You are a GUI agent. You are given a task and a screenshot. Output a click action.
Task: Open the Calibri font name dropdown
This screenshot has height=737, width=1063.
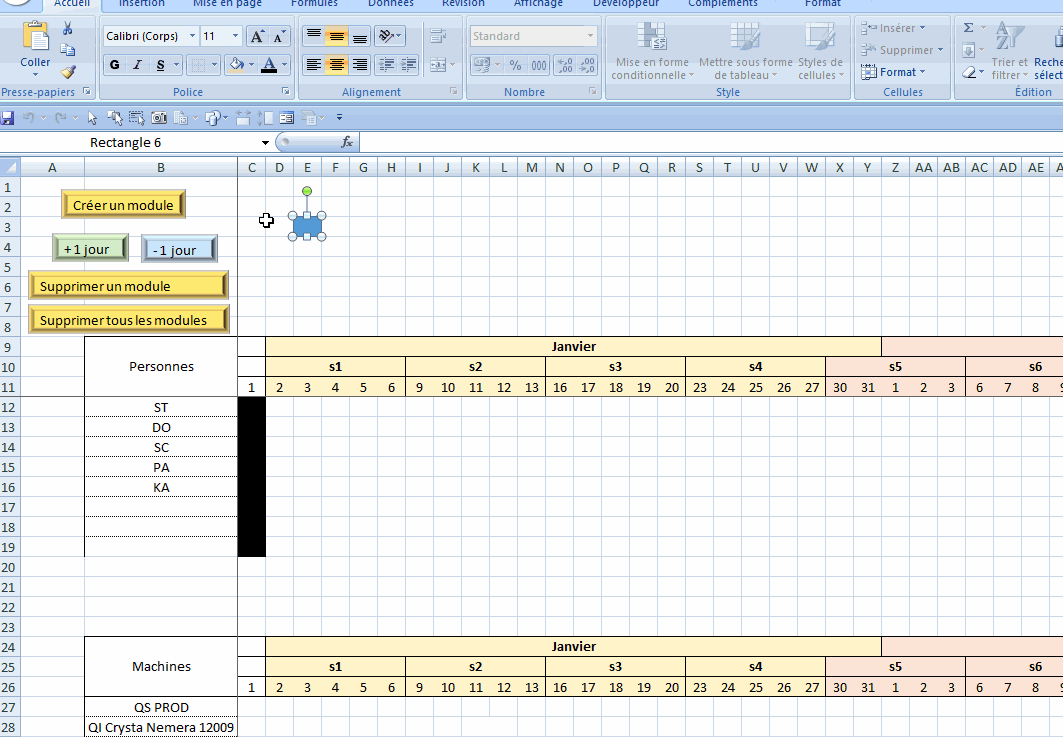192,37
